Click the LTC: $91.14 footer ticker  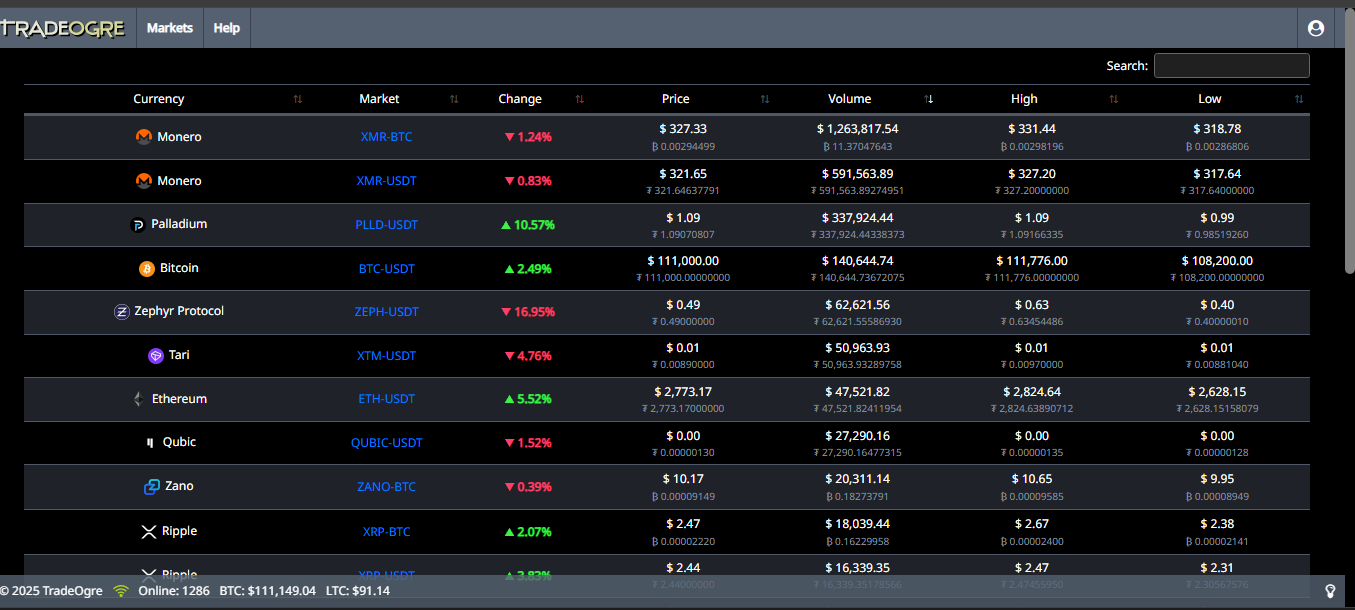(x=358, y=591)
